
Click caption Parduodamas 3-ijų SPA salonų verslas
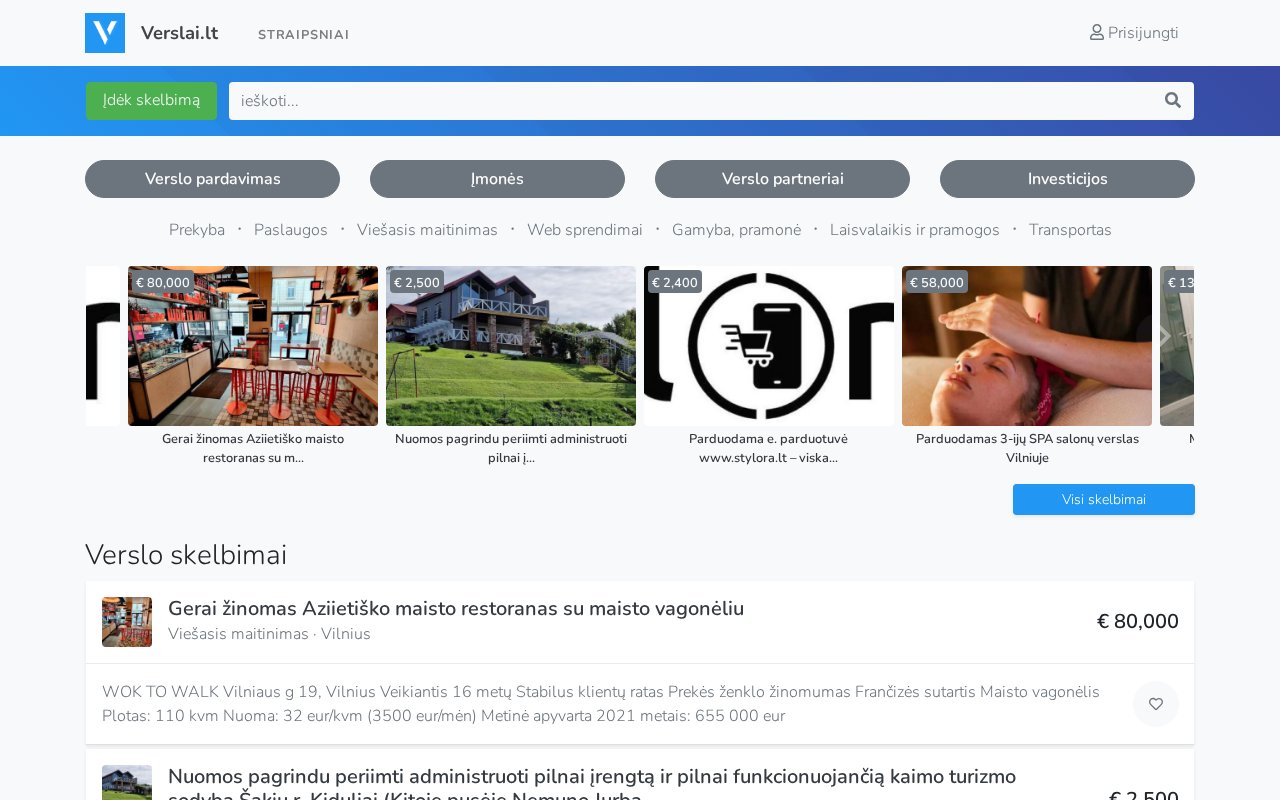[1027, 448]
